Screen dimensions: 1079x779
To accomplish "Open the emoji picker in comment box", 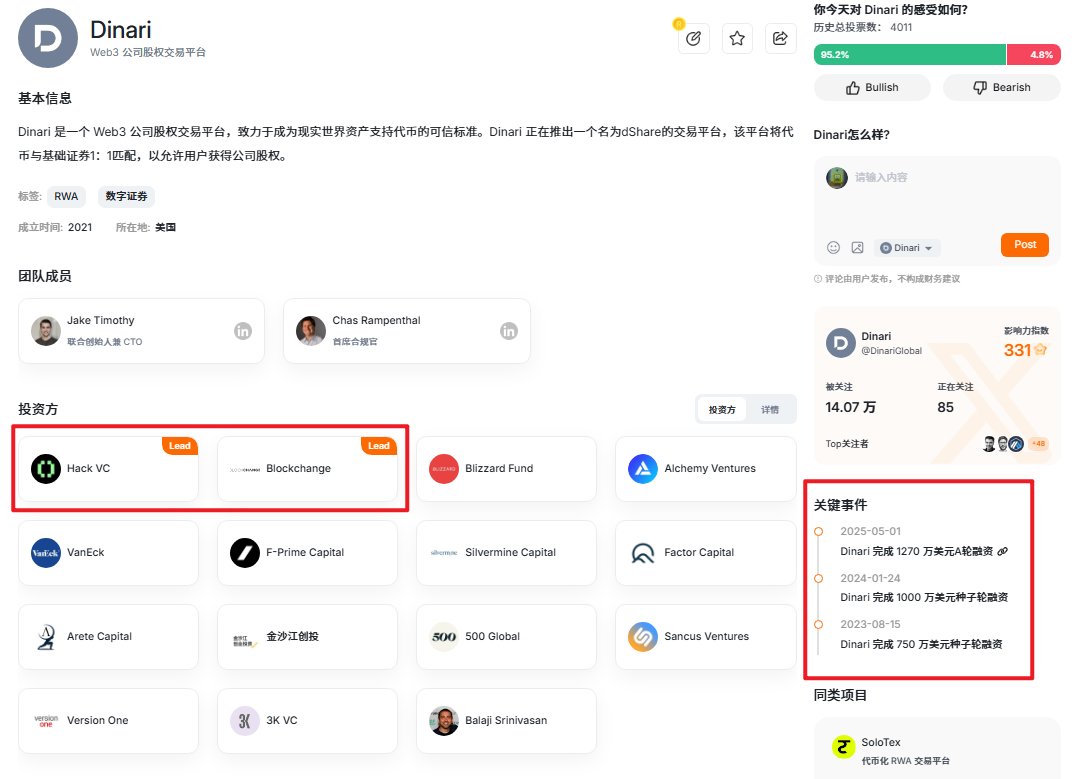I will [x=833, y=248].
